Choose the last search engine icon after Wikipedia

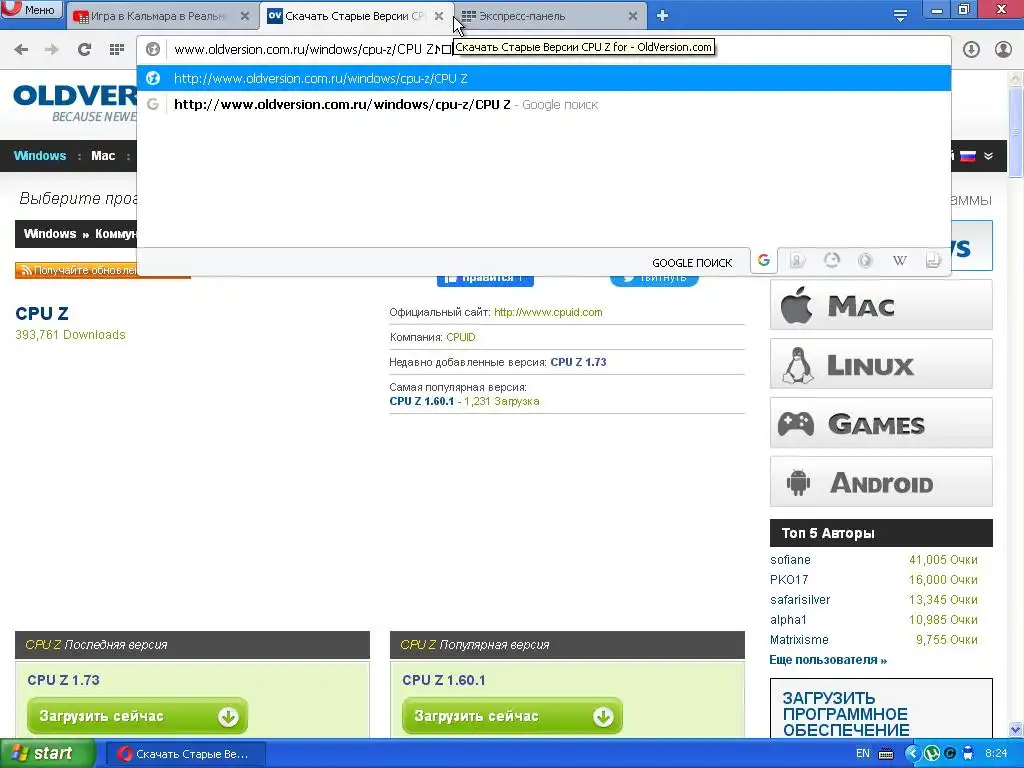[933, 261]
